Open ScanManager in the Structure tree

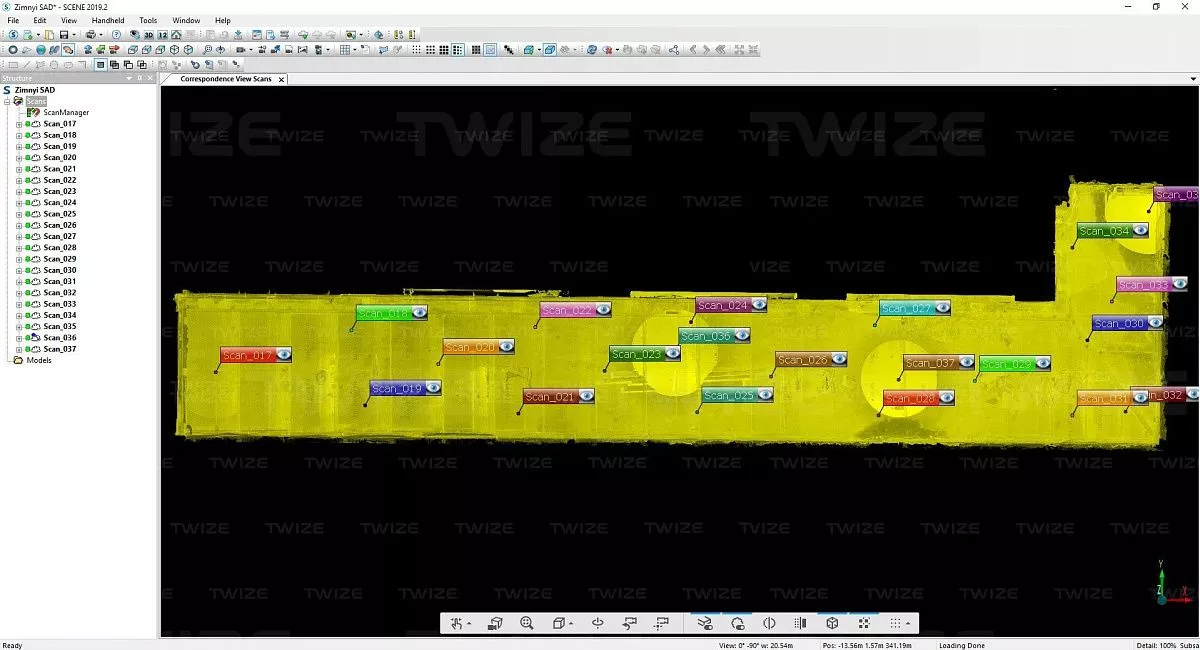coord(65,113)
